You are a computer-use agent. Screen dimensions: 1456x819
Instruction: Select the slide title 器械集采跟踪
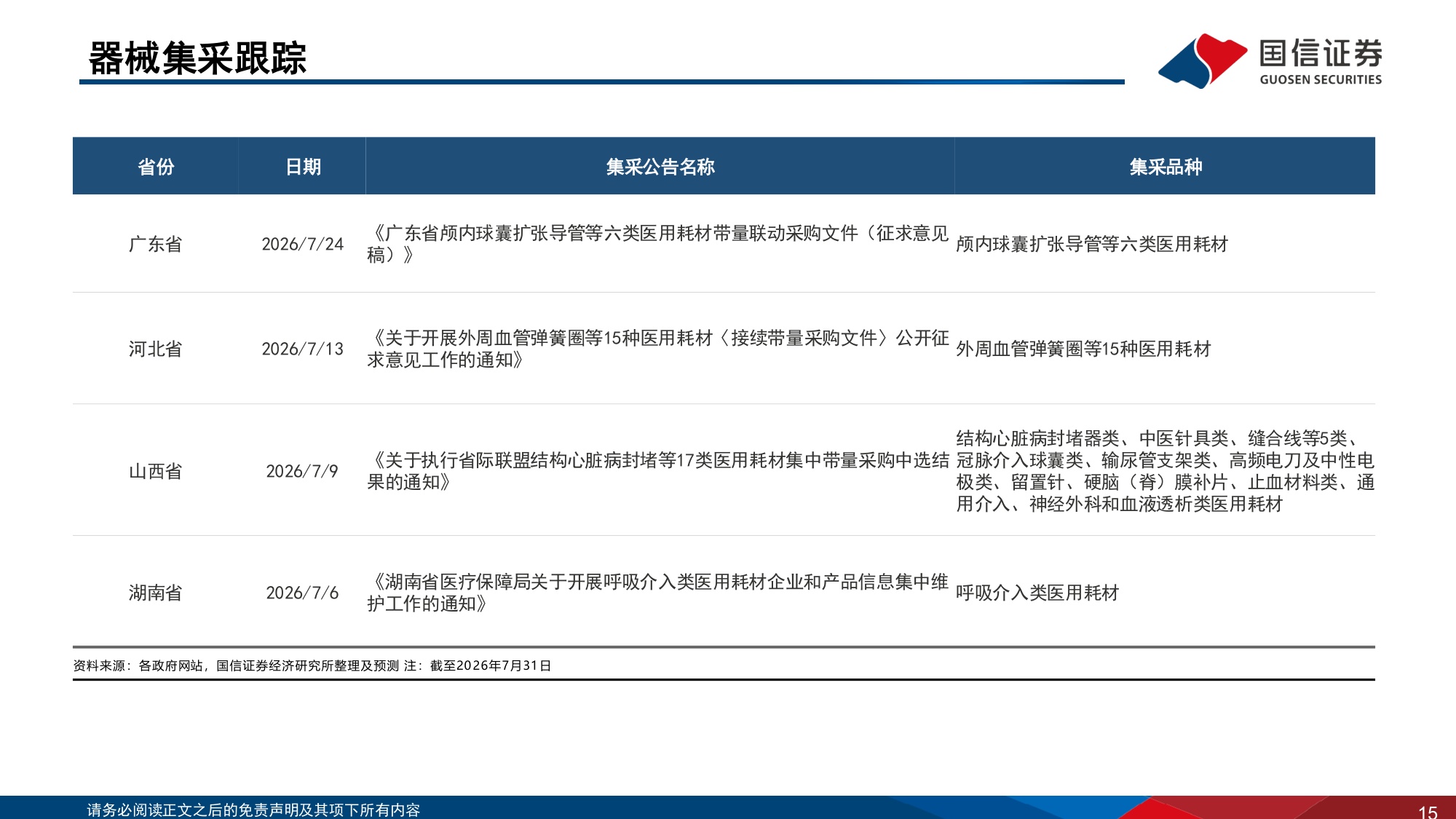pyautogui.click(x=197, y=58)
